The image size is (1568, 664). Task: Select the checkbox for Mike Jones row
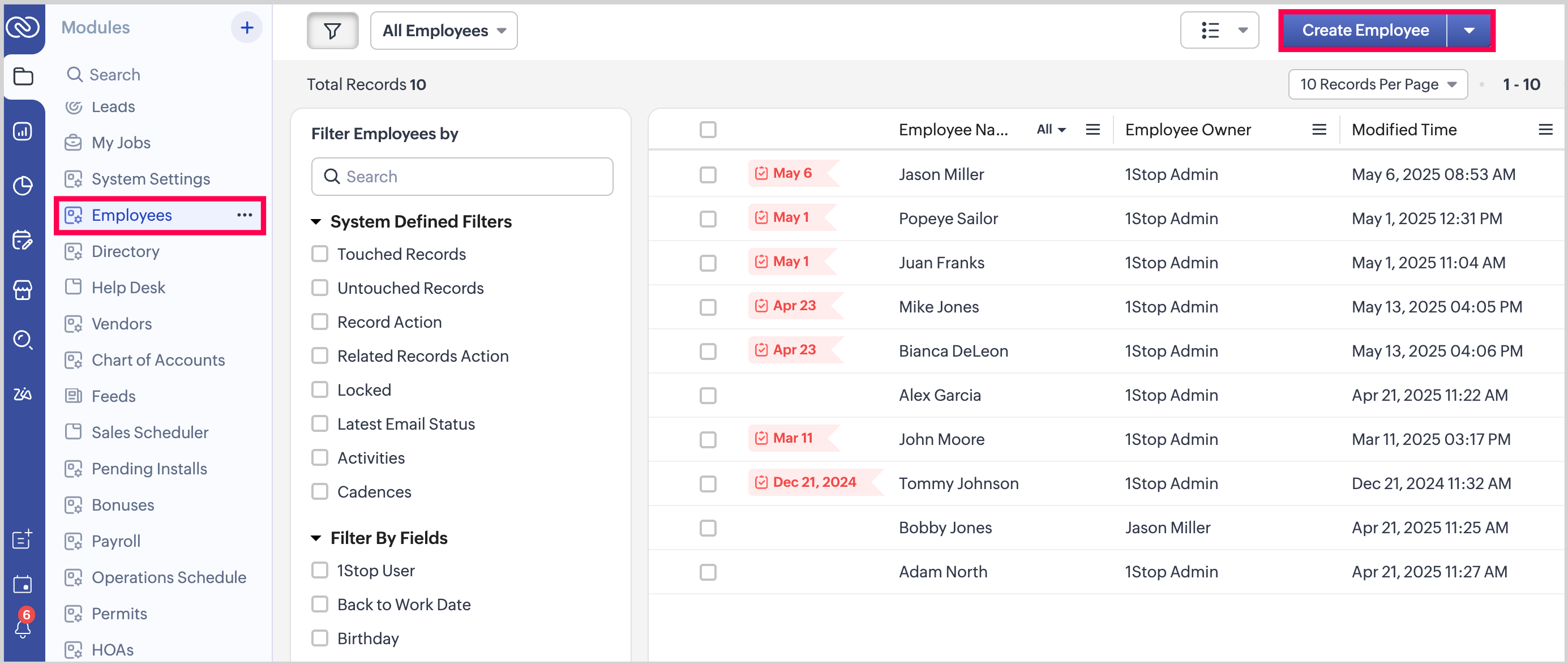(x=708, y=307)
